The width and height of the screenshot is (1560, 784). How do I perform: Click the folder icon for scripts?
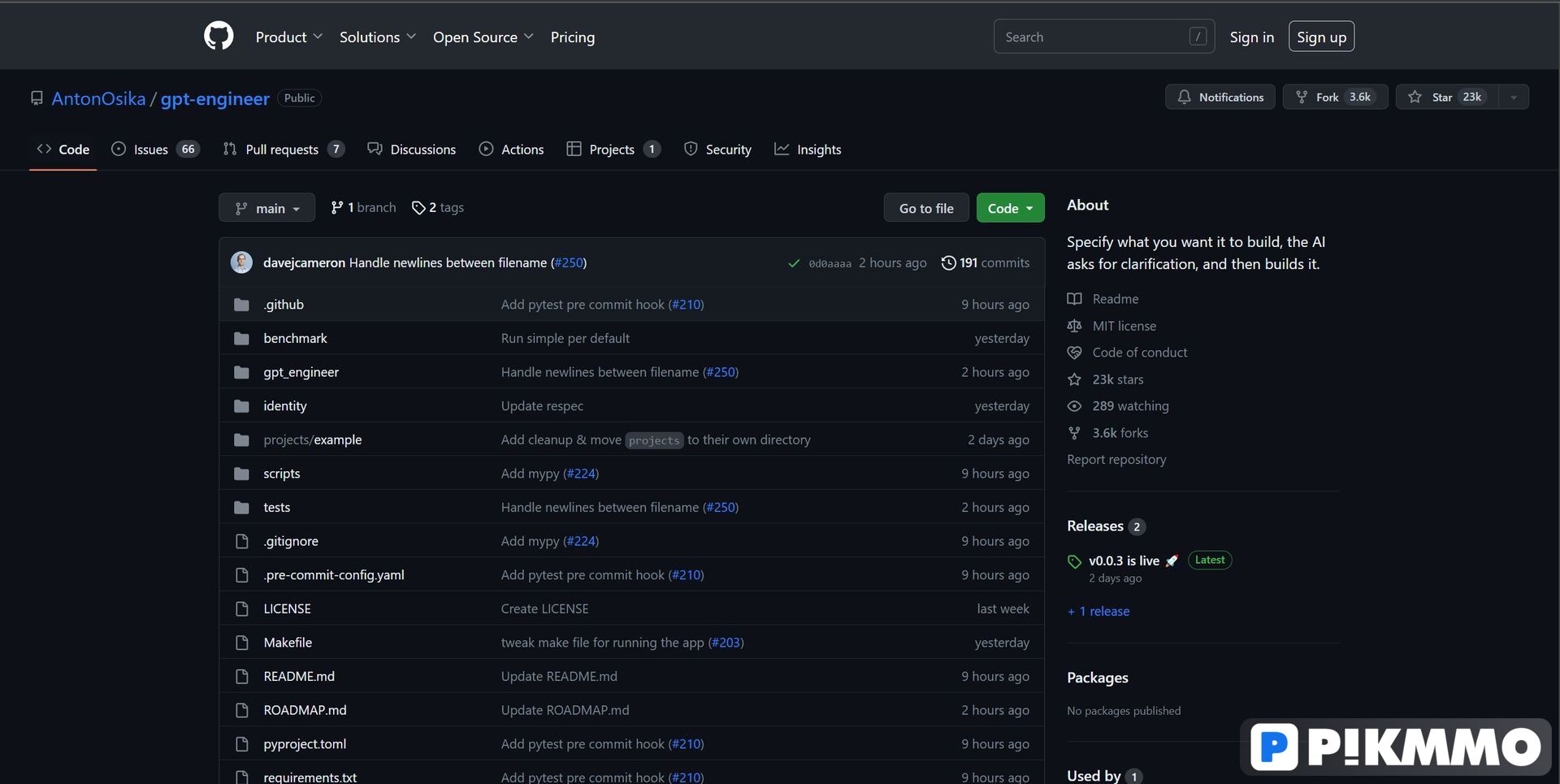241,474
